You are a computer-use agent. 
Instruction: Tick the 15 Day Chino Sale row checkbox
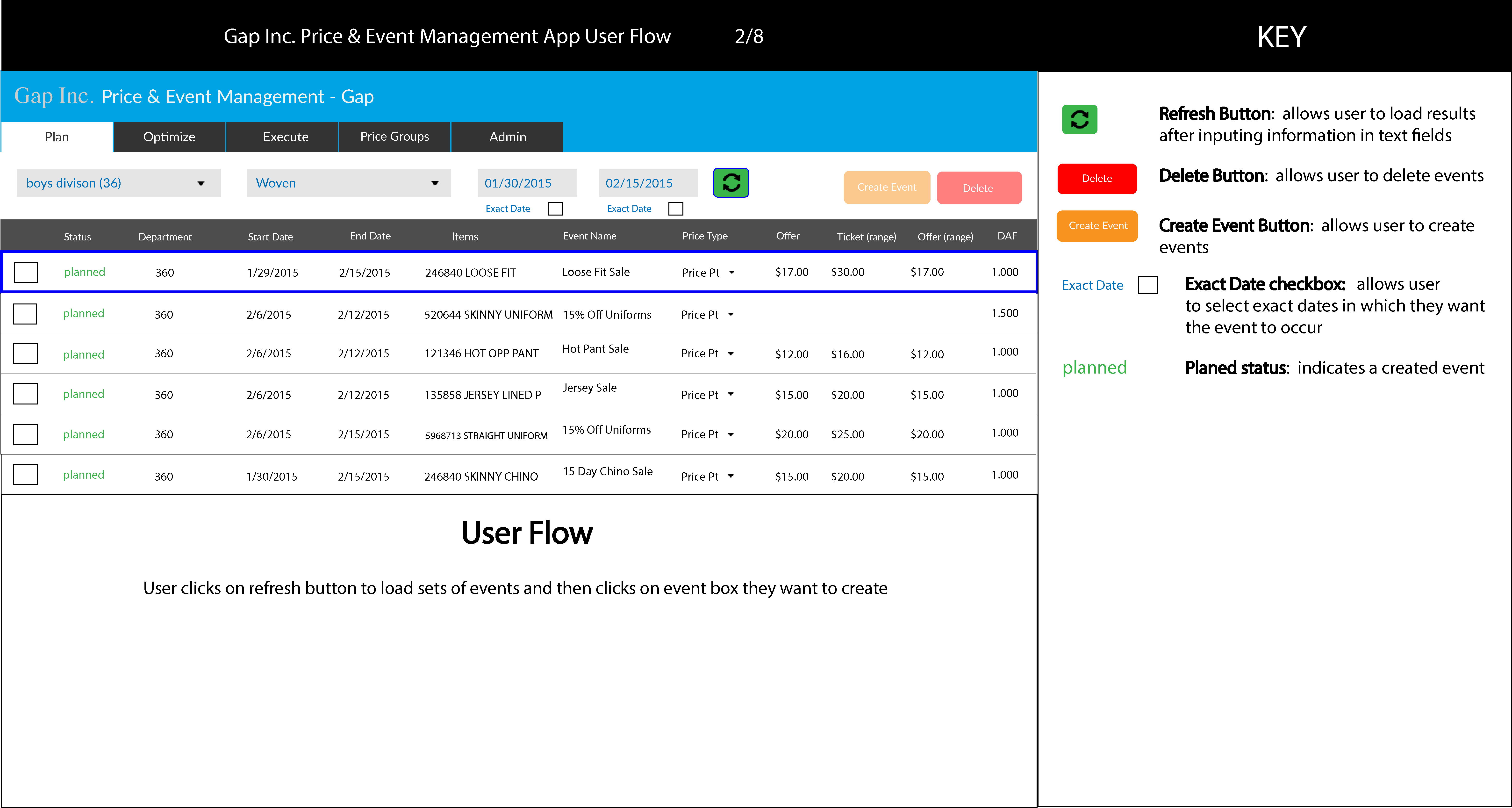25,475
